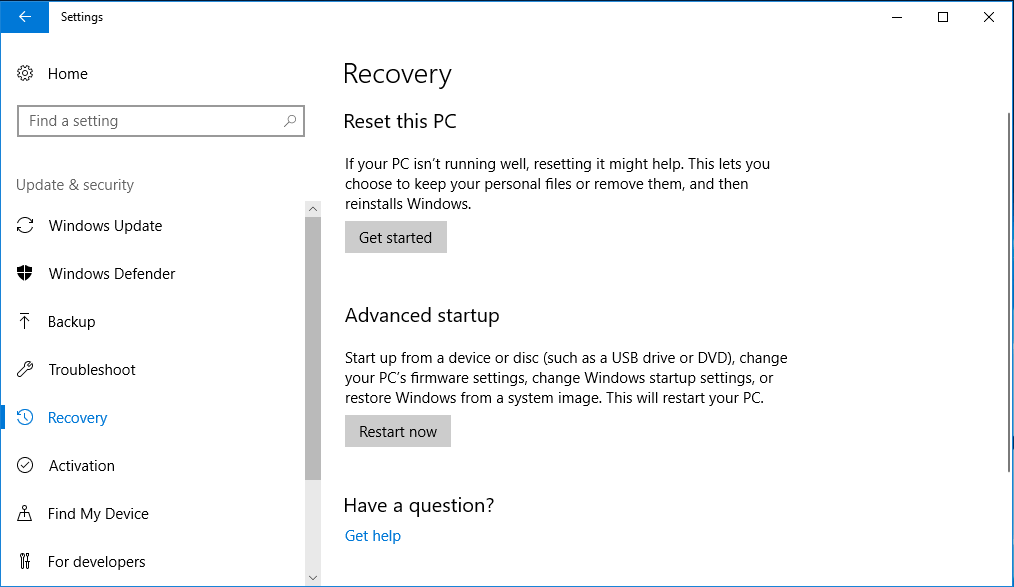Click the Backup upload icon
Screen dimensions: 1014x587
tap(25, 321)
